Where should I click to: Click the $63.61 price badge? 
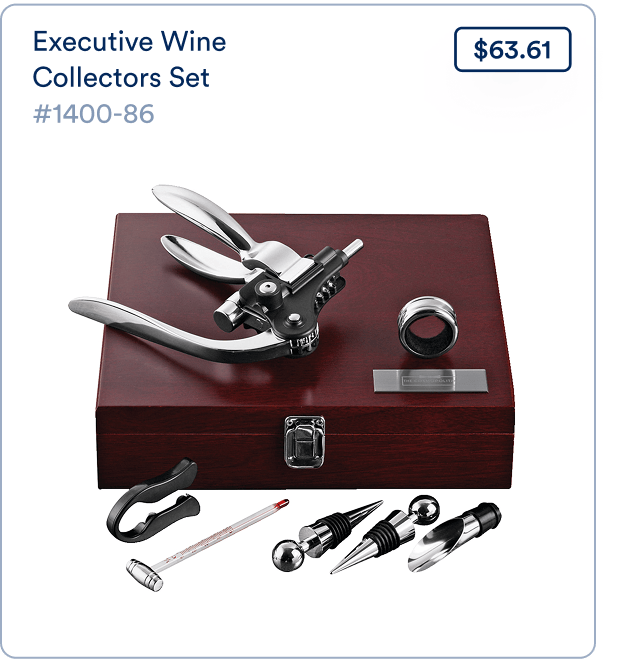click(x=512, y=50)
